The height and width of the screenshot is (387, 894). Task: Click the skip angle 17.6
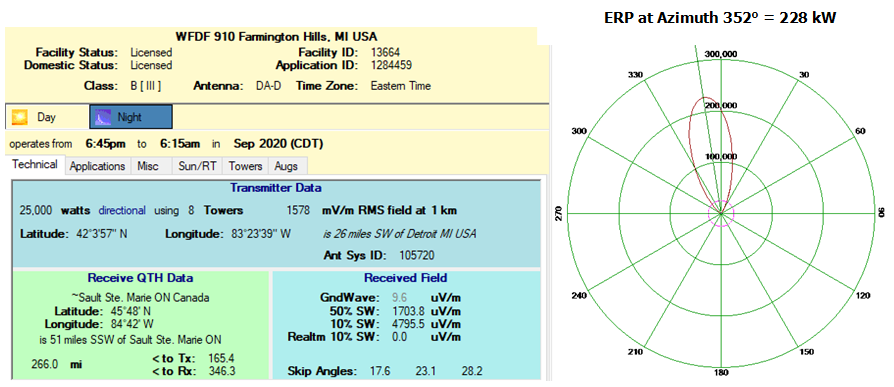pyautogui.click(x=380, y=372)
